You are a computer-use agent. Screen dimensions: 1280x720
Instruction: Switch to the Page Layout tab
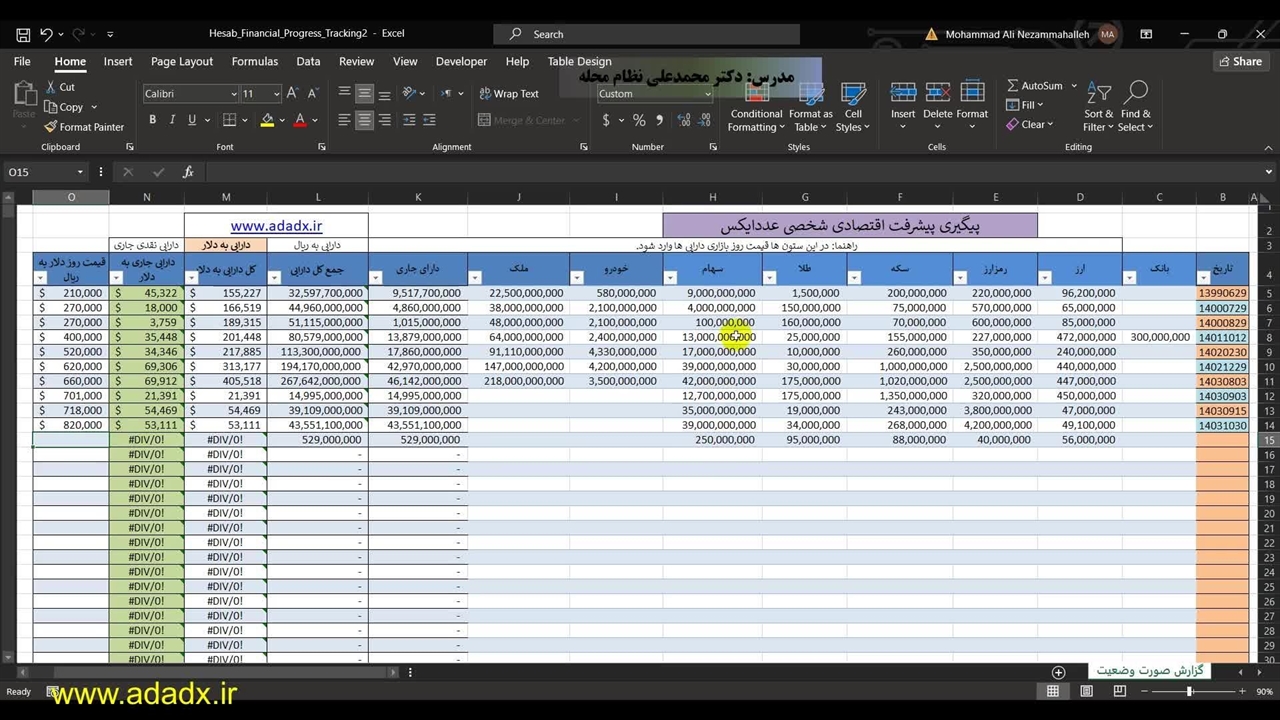182,61
